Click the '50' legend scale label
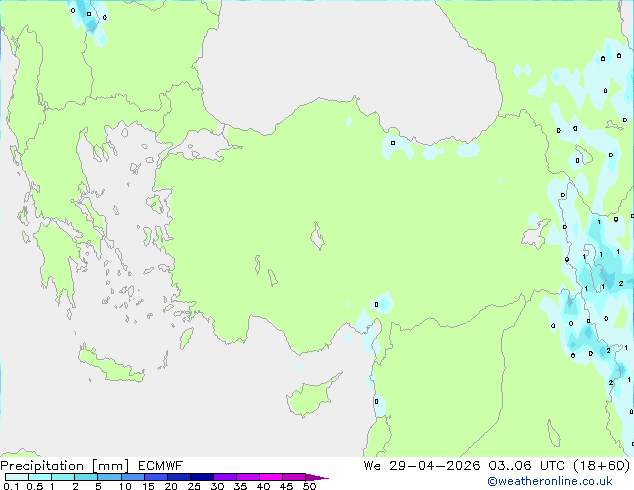Viewport: 634px width, 490px height. [x=309, y=486]
